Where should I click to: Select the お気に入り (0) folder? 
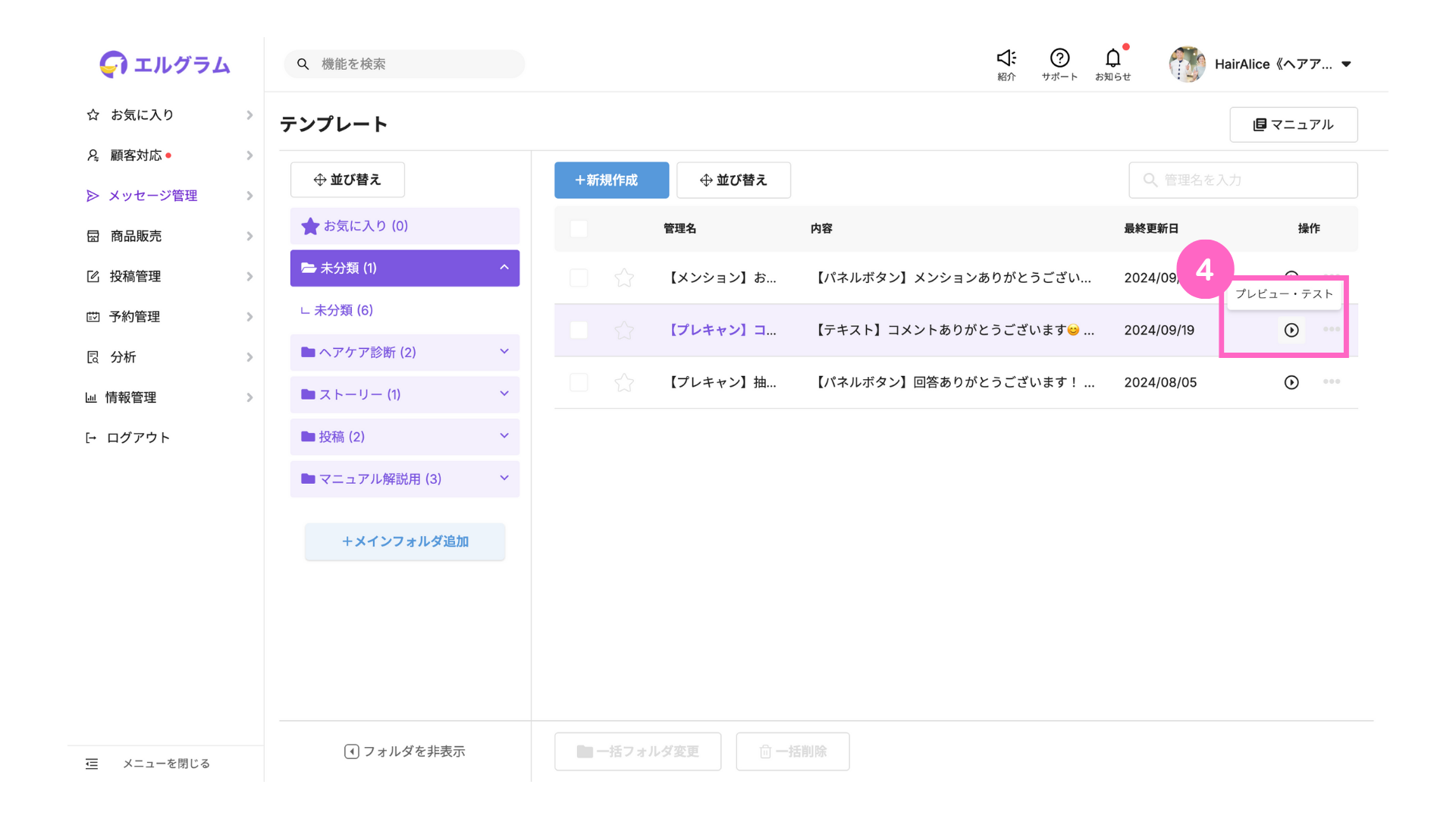click(405, 226)
